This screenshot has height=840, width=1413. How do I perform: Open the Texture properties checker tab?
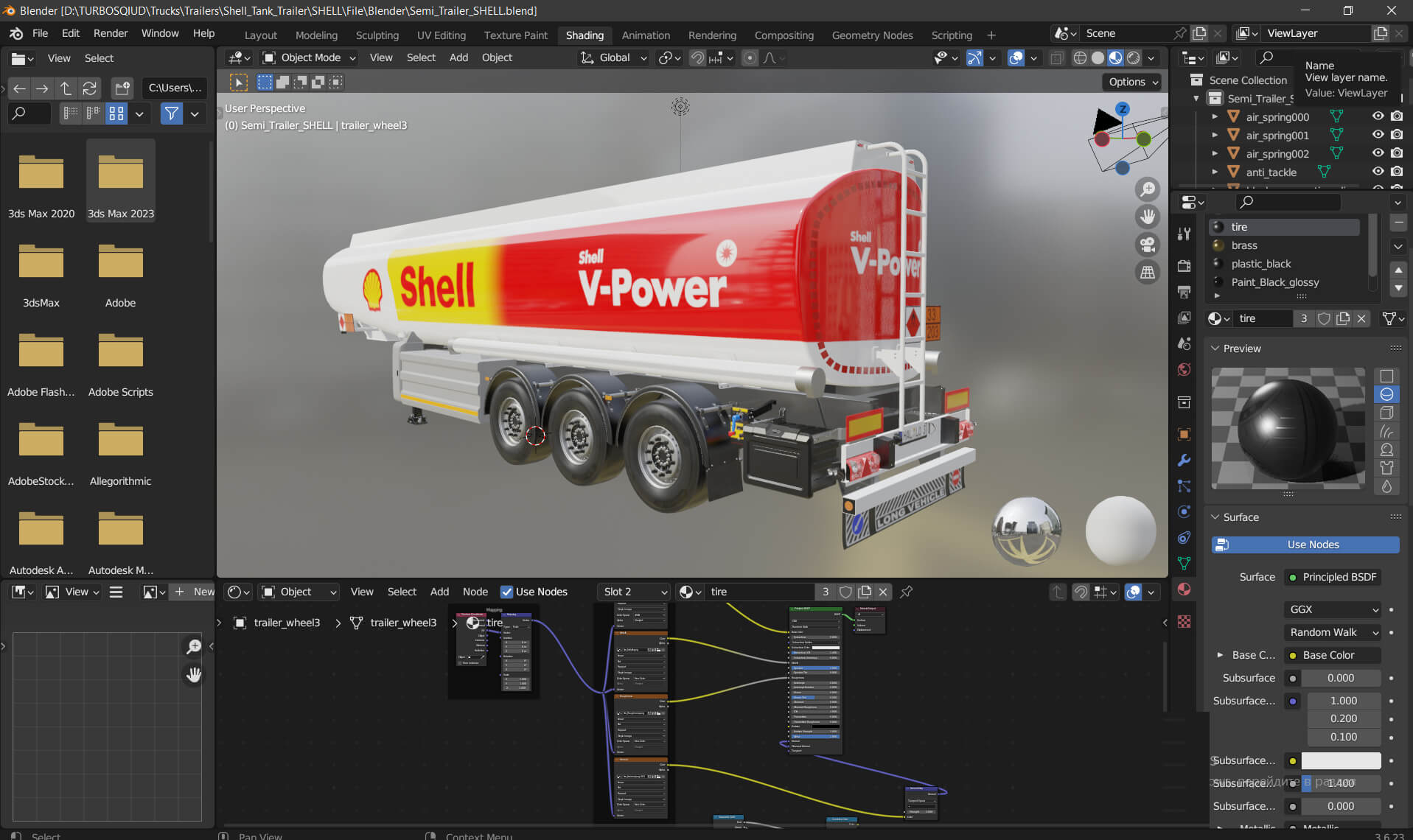click(x=1185, y=622)
